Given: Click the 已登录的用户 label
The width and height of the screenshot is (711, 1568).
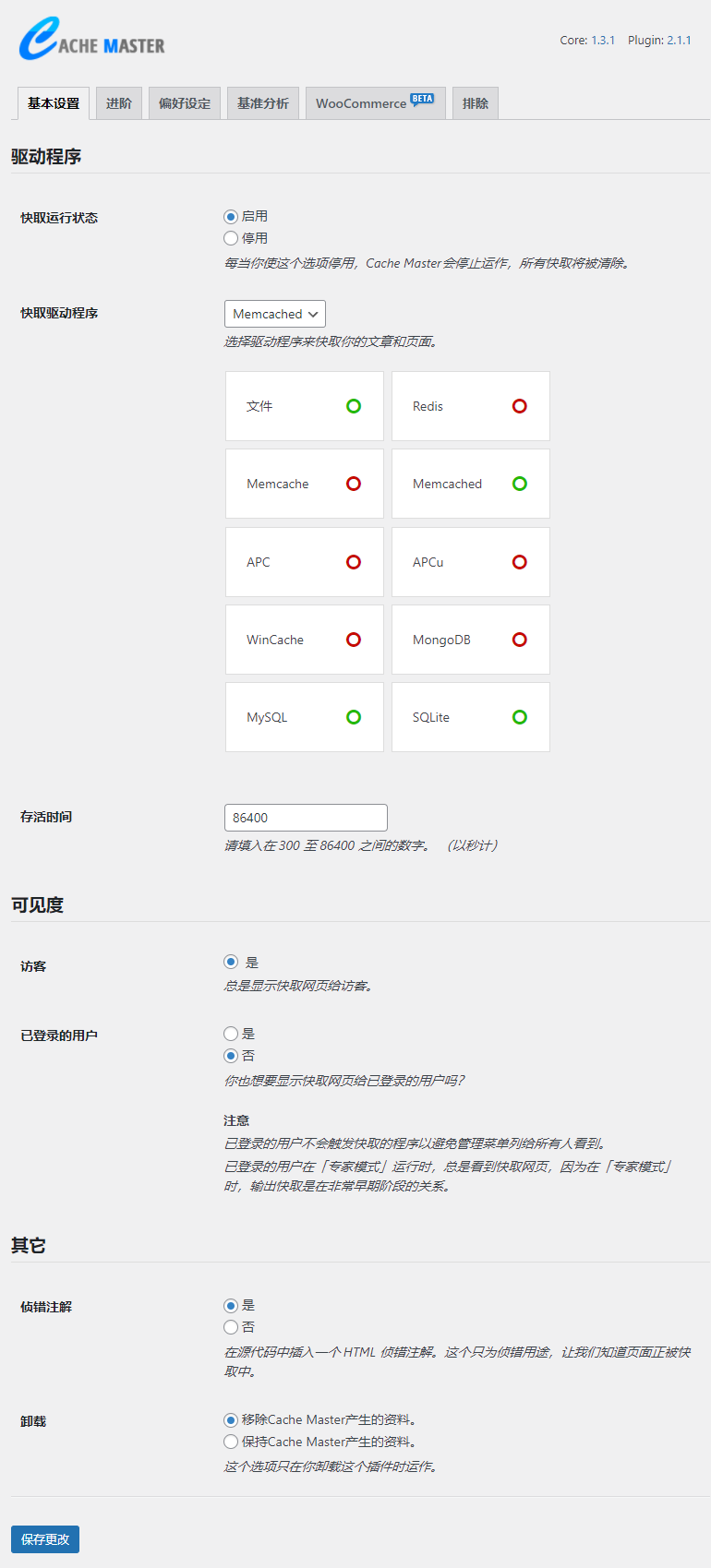Looking at the screenshot, I should click(59, 1035).
